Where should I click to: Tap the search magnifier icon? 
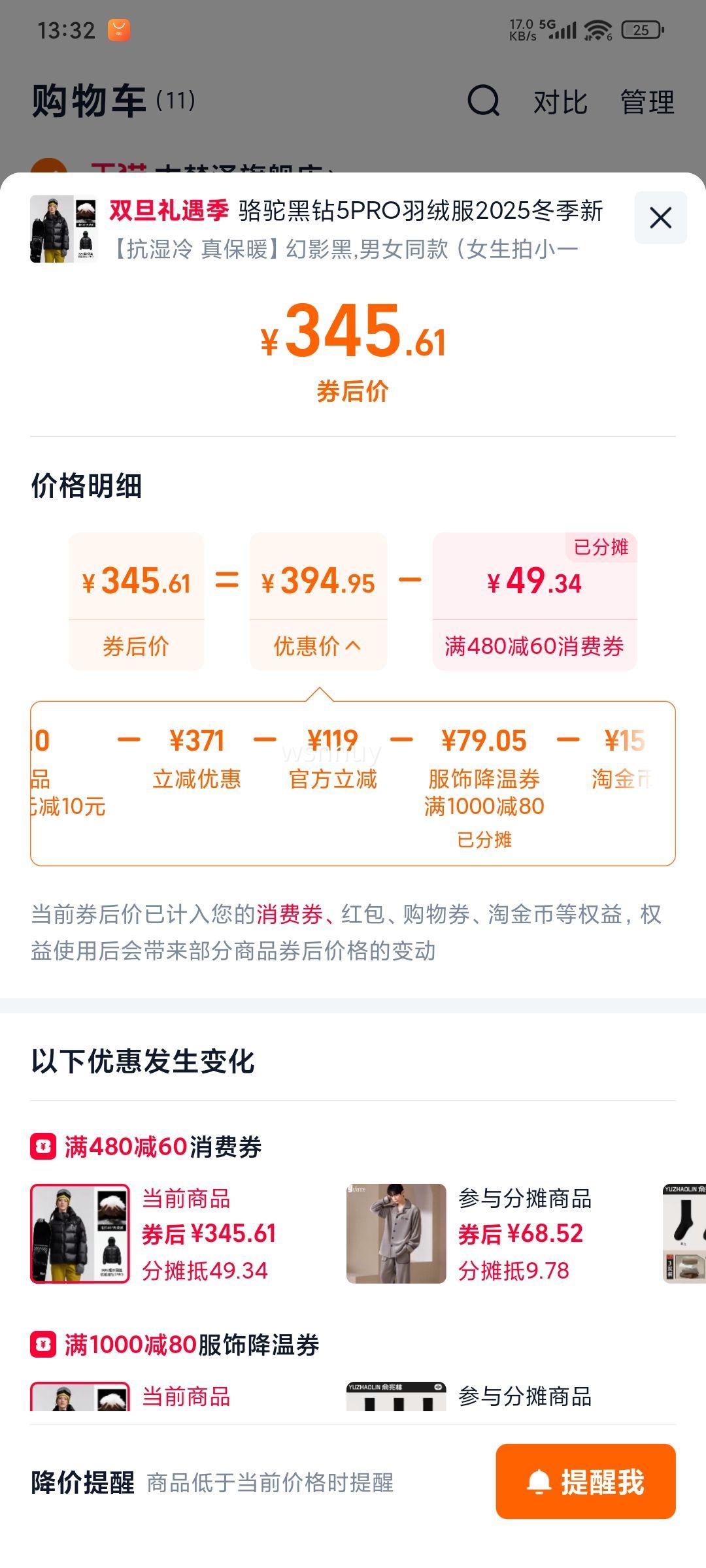click(x=484, y=101)
